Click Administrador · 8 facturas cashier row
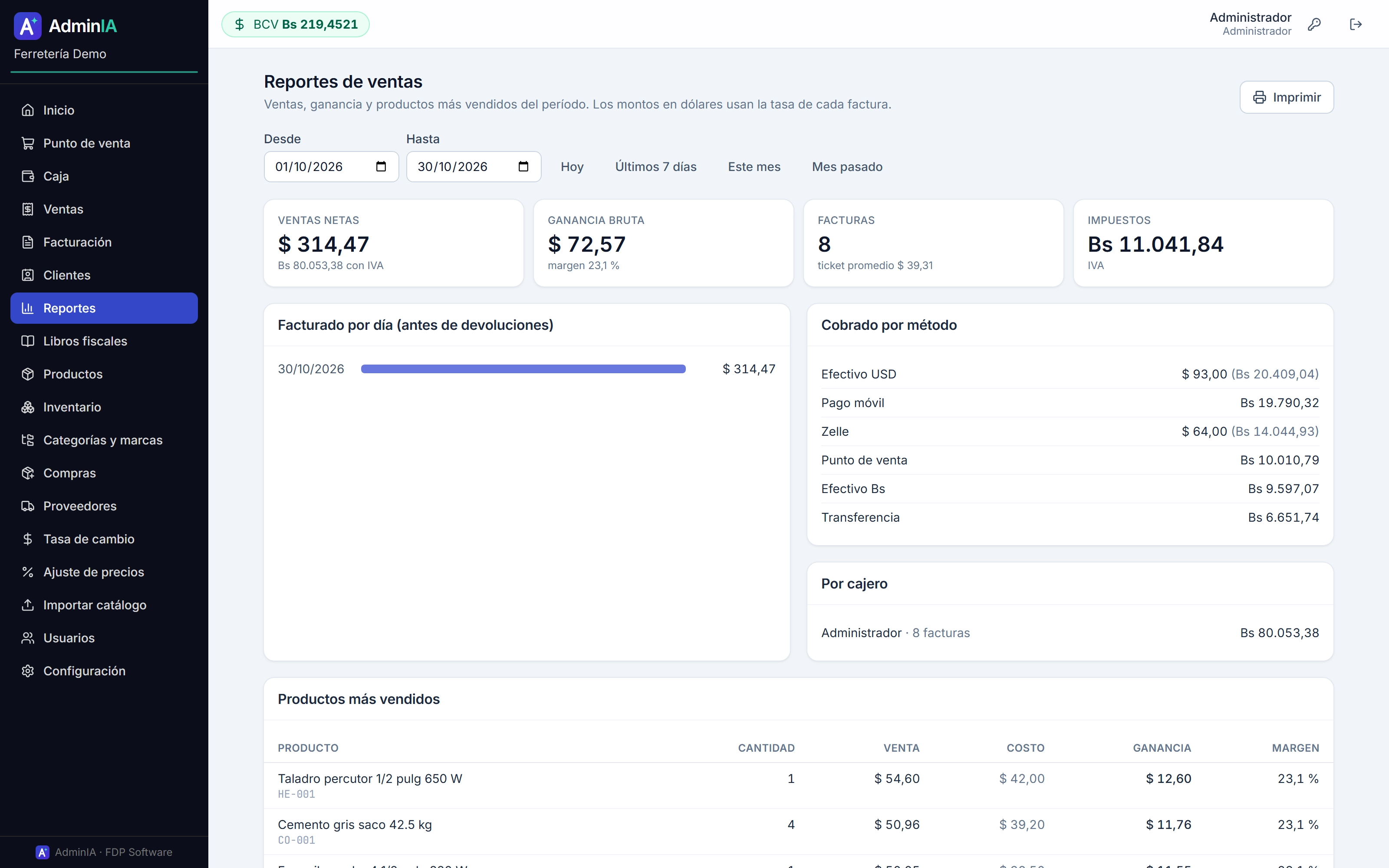 click(1070, 633)
